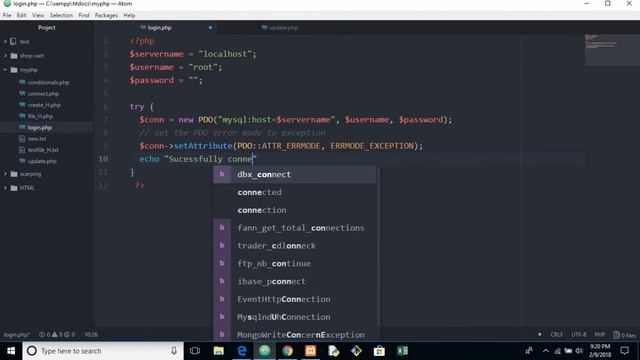This screenshot has height=360, width=640.
Task: Click login.php file name in status bar
Action: (x=16, y=335)
